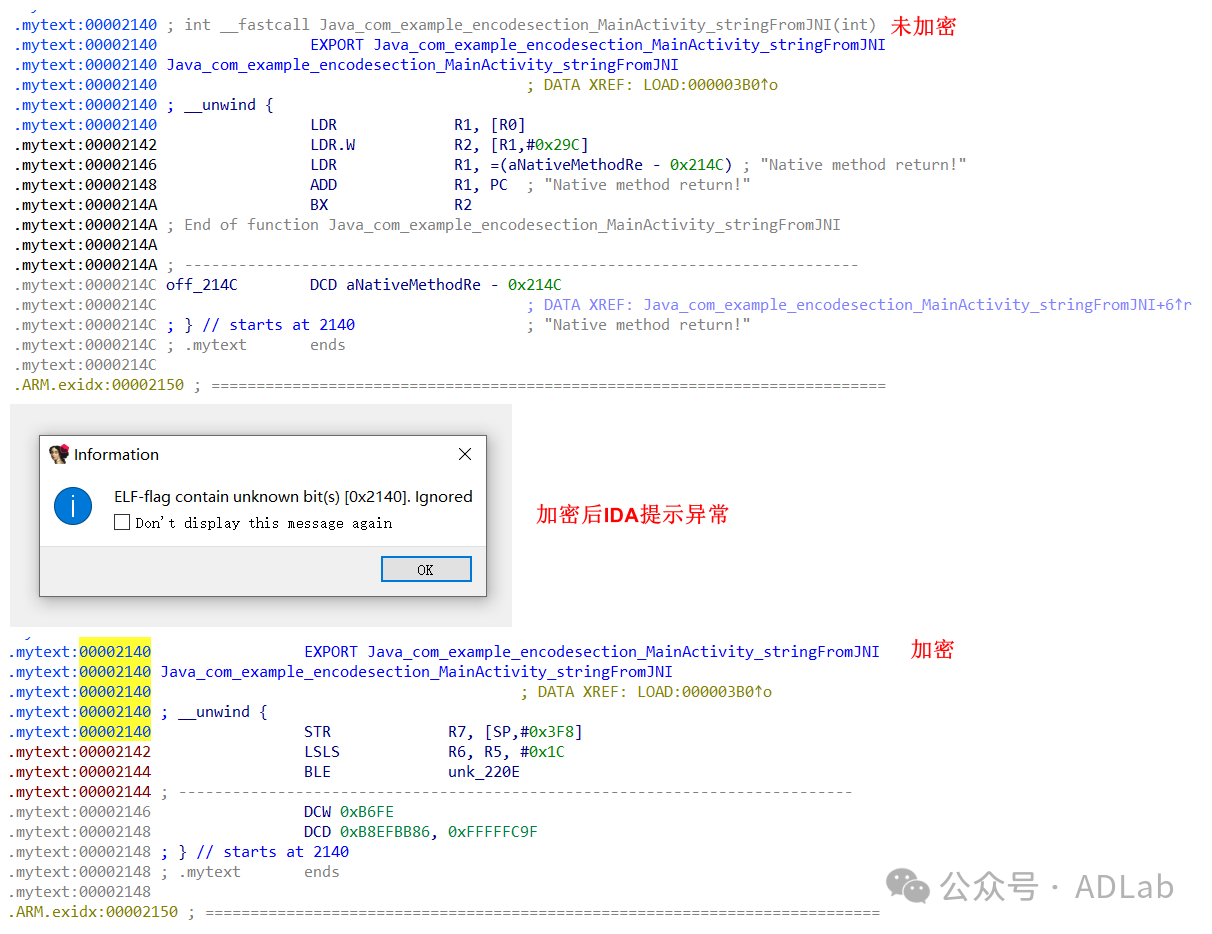Select the LSLS instruction mnemonic
The width and height of the screenshot is (1212, 934).
point(321,752)
